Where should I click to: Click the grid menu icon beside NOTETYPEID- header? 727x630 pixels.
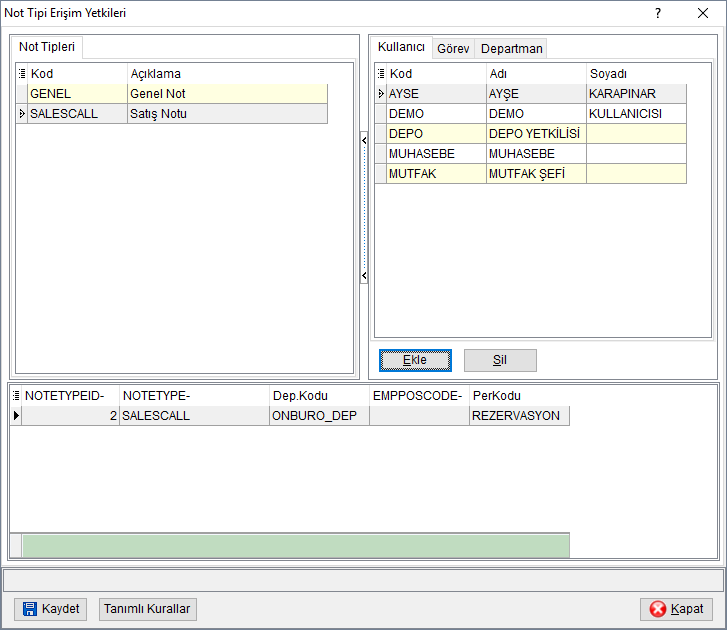16,395
